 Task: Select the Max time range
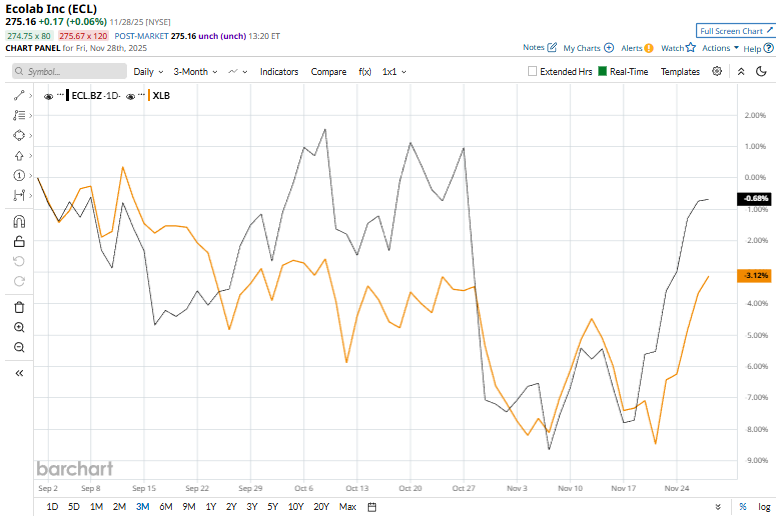[347, 507]
